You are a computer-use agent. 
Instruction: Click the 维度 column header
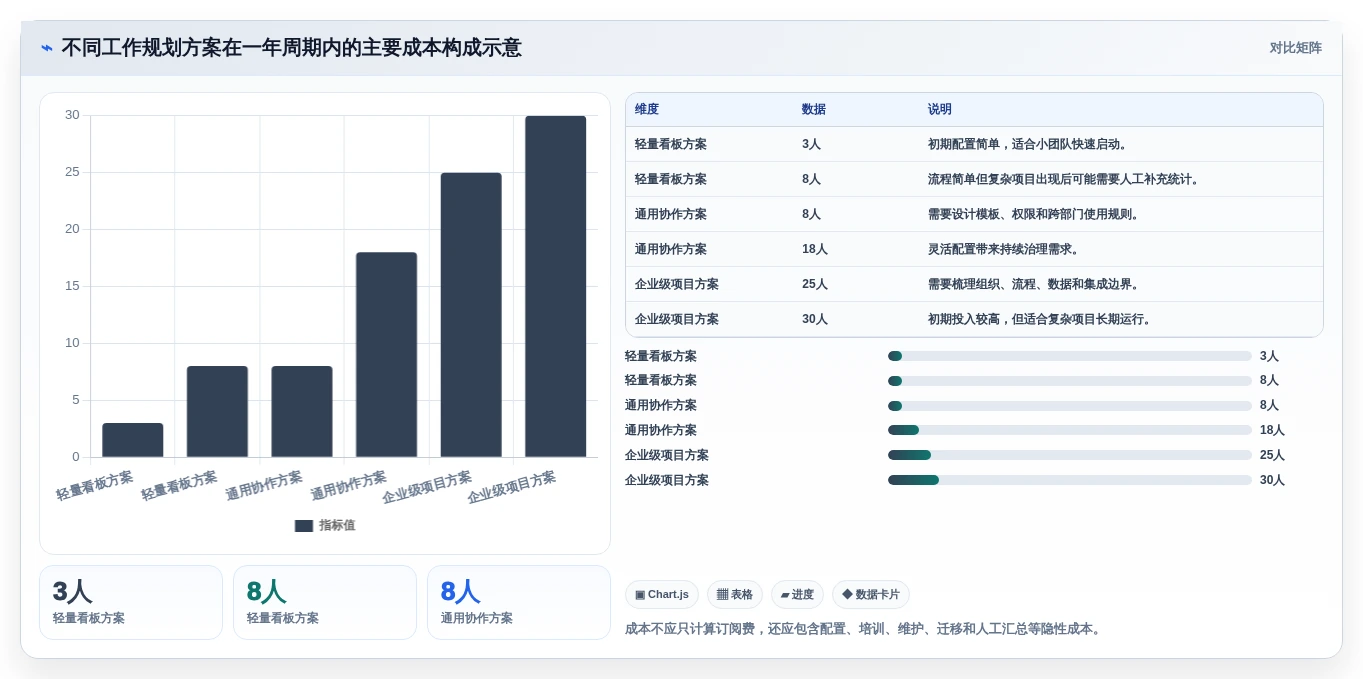[x=647, y=110]
